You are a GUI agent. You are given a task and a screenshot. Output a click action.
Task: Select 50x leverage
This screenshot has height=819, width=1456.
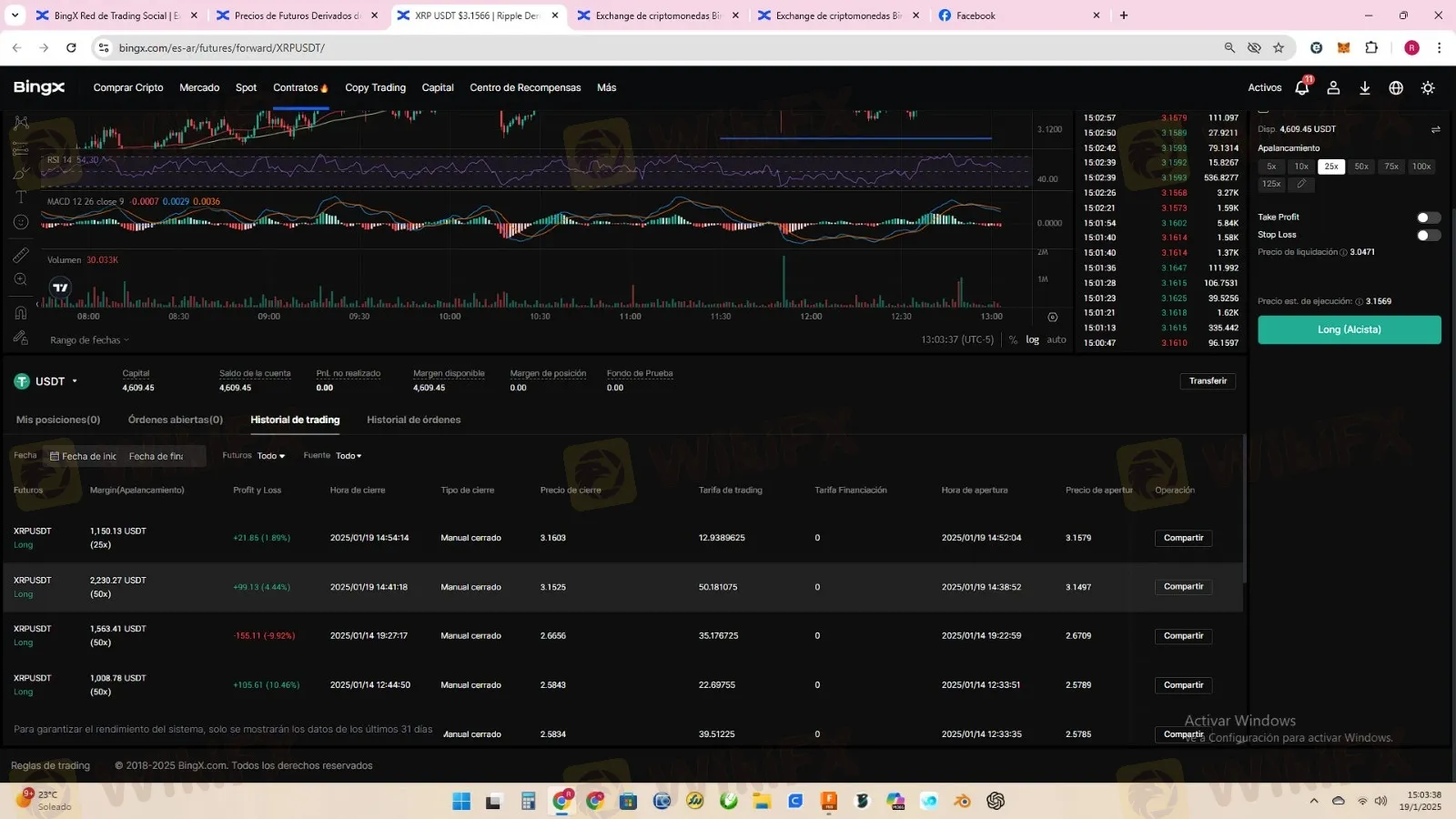pyautogui.click(x=1361, y=167)
